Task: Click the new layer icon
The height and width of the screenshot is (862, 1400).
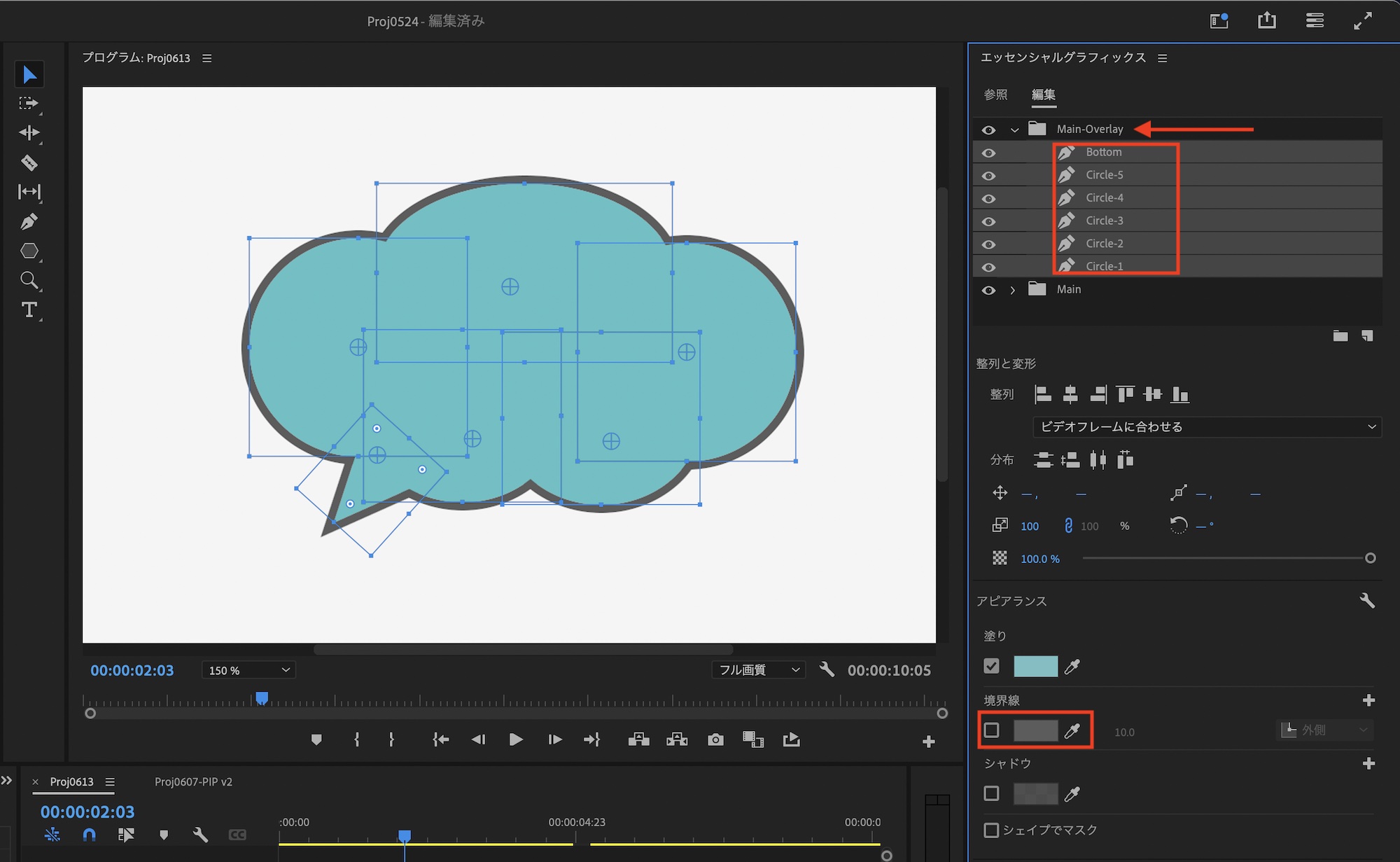Action: [1366, 336]
